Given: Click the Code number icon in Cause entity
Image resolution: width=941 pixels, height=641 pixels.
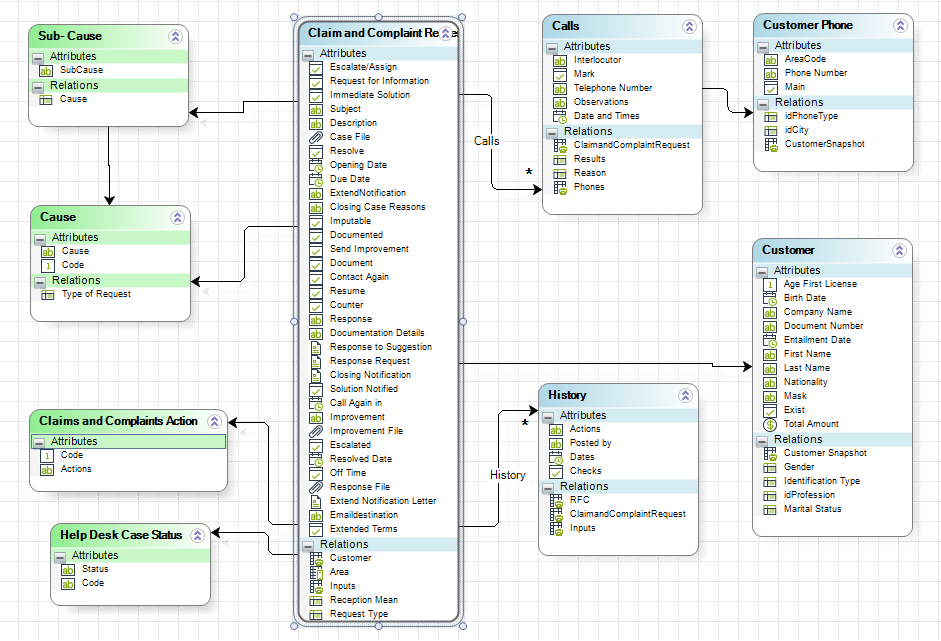Looking at the screenshot, I should (47, 266).
